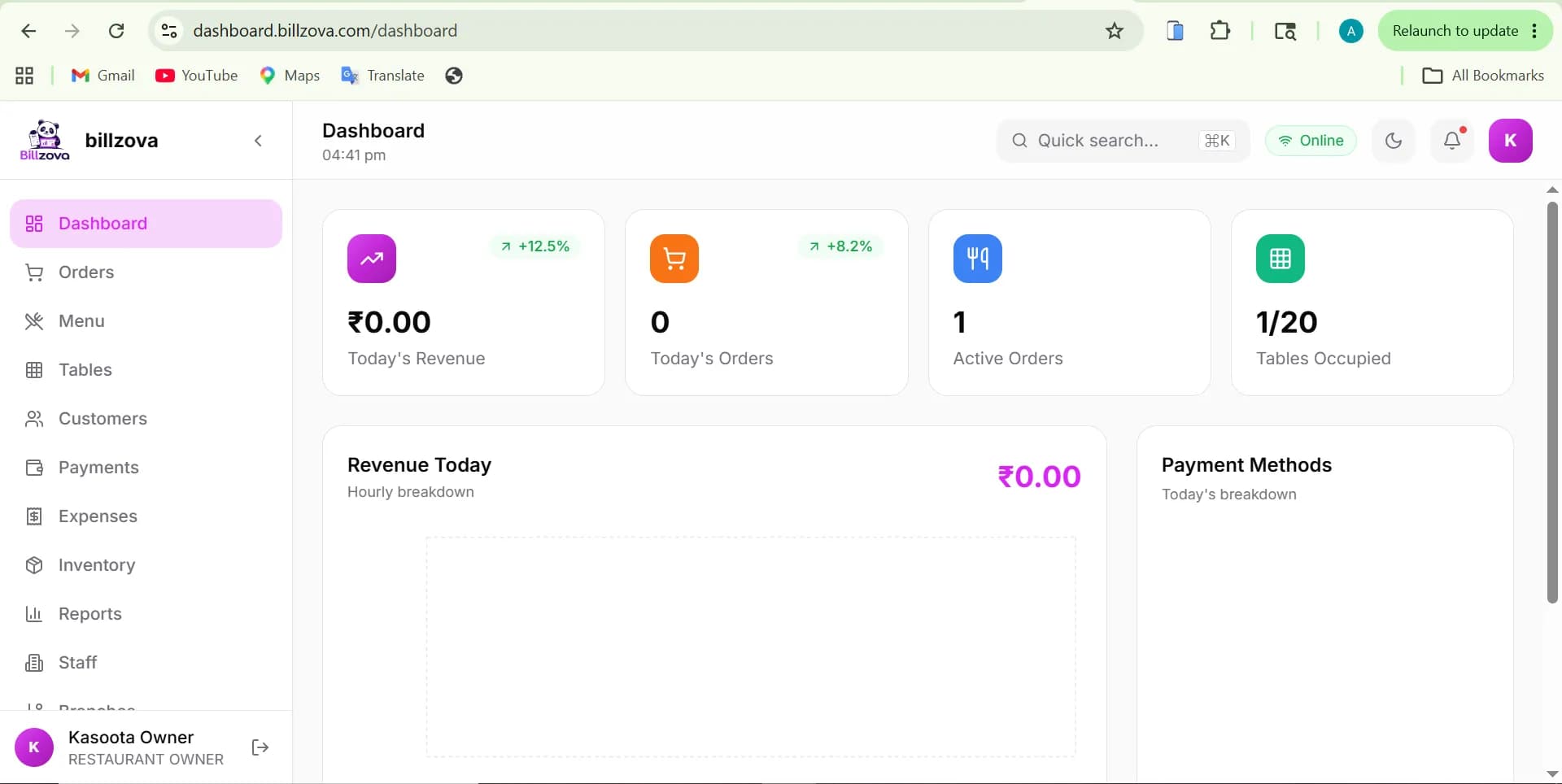The width and height of the screenshot is (1562, 784).
Task: Click the page vertical scrollbar thumb
Action: 1552,403
